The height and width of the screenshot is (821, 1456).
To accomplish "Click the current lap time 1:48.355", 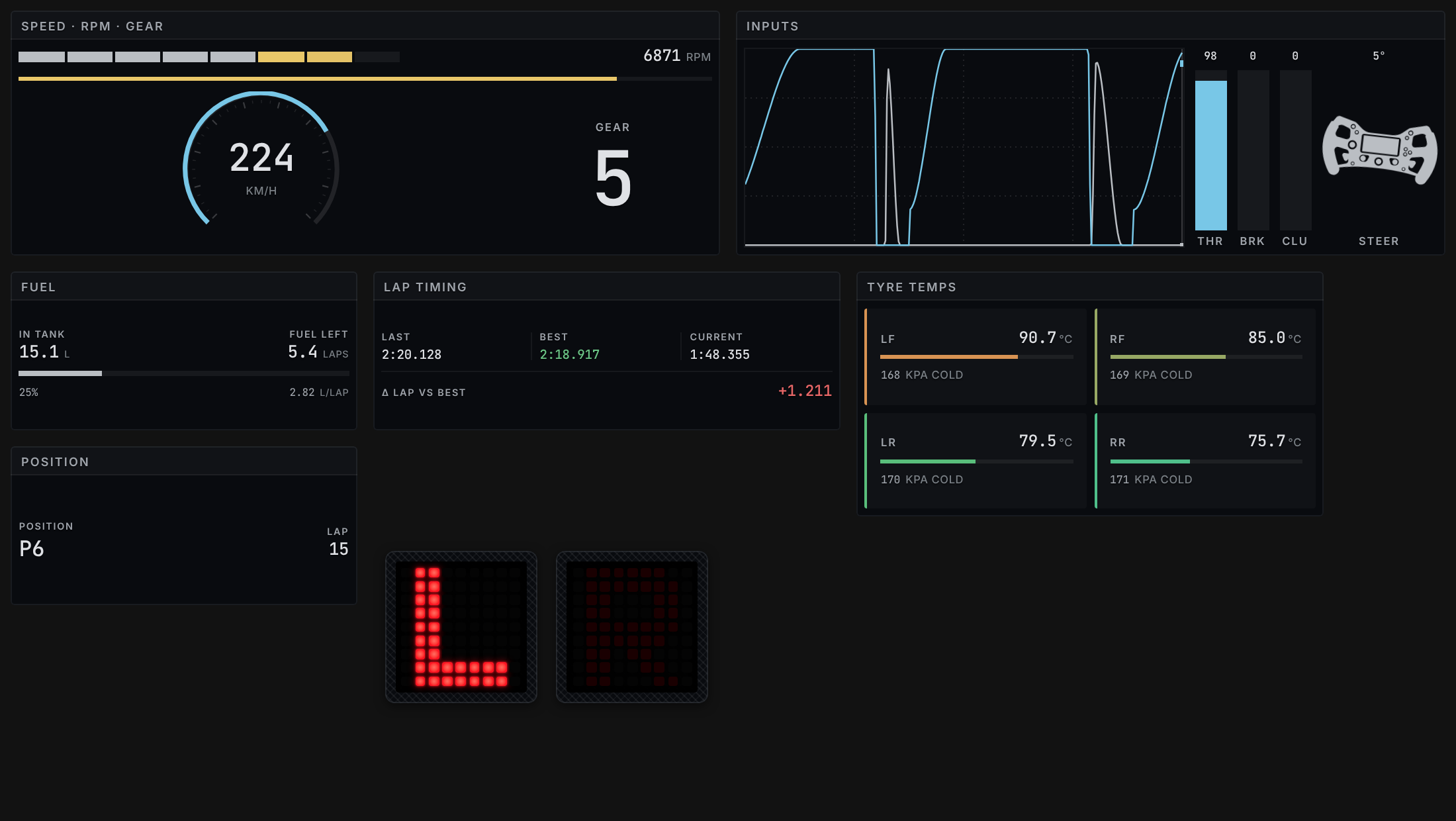I will click(720, 355).
